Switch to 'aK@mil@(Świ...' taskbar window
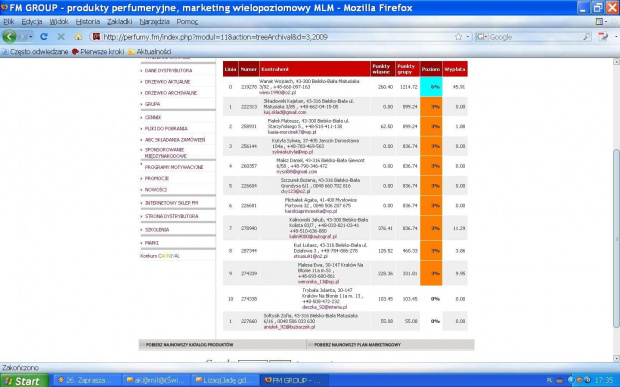Viewport: 620px width, 387px height. click(x=156, y=380)
